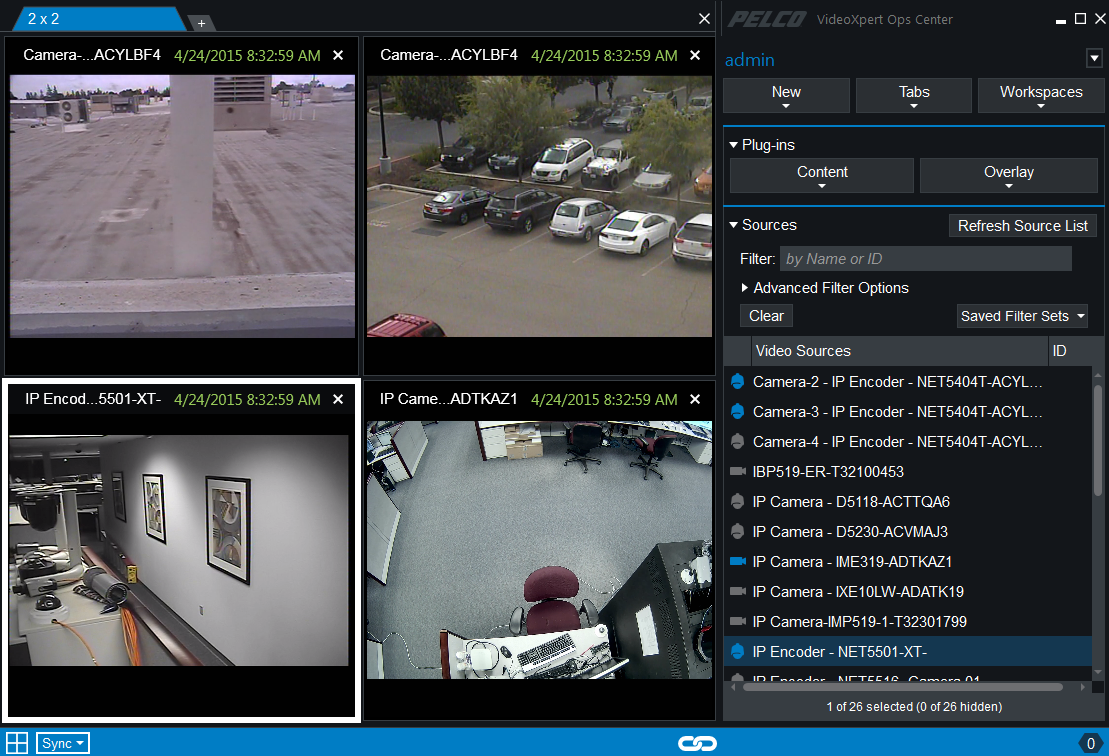
Task: Clear the source filter with the Clear button
Action: click(x=766, y=315)
